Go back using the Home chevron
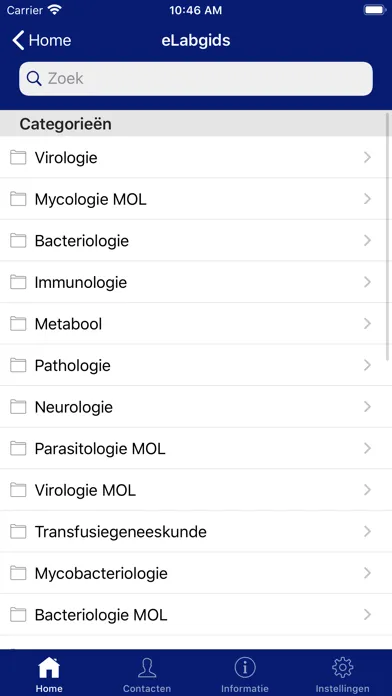This screenshot has width=392, height=696. point(19,40)
